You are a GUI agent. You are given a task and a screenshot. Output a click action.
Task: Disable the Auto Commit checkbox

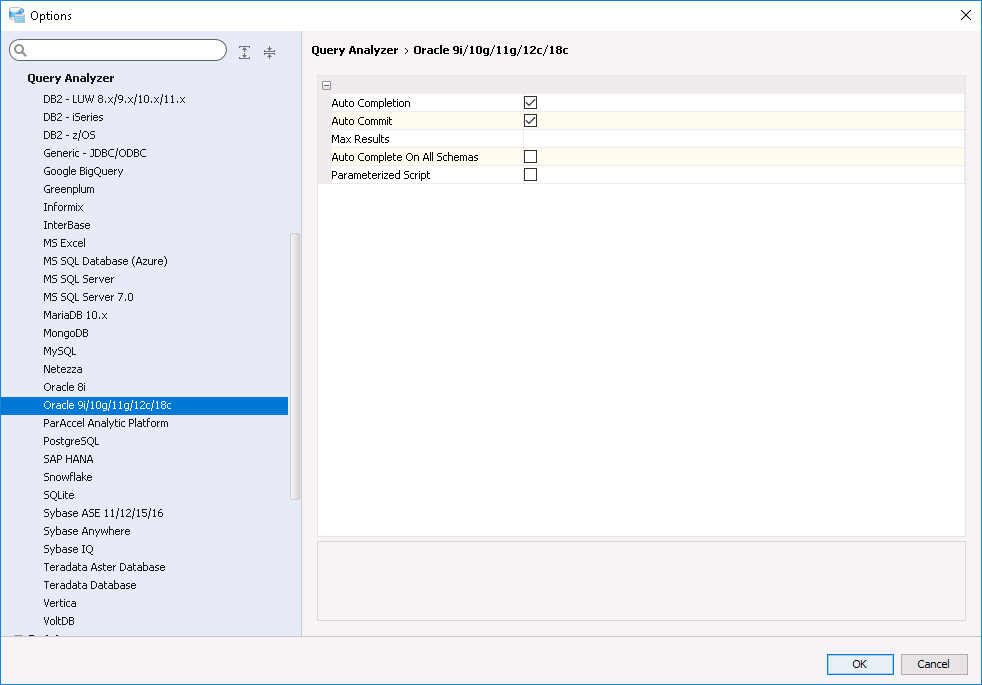(x=531, y=121)
